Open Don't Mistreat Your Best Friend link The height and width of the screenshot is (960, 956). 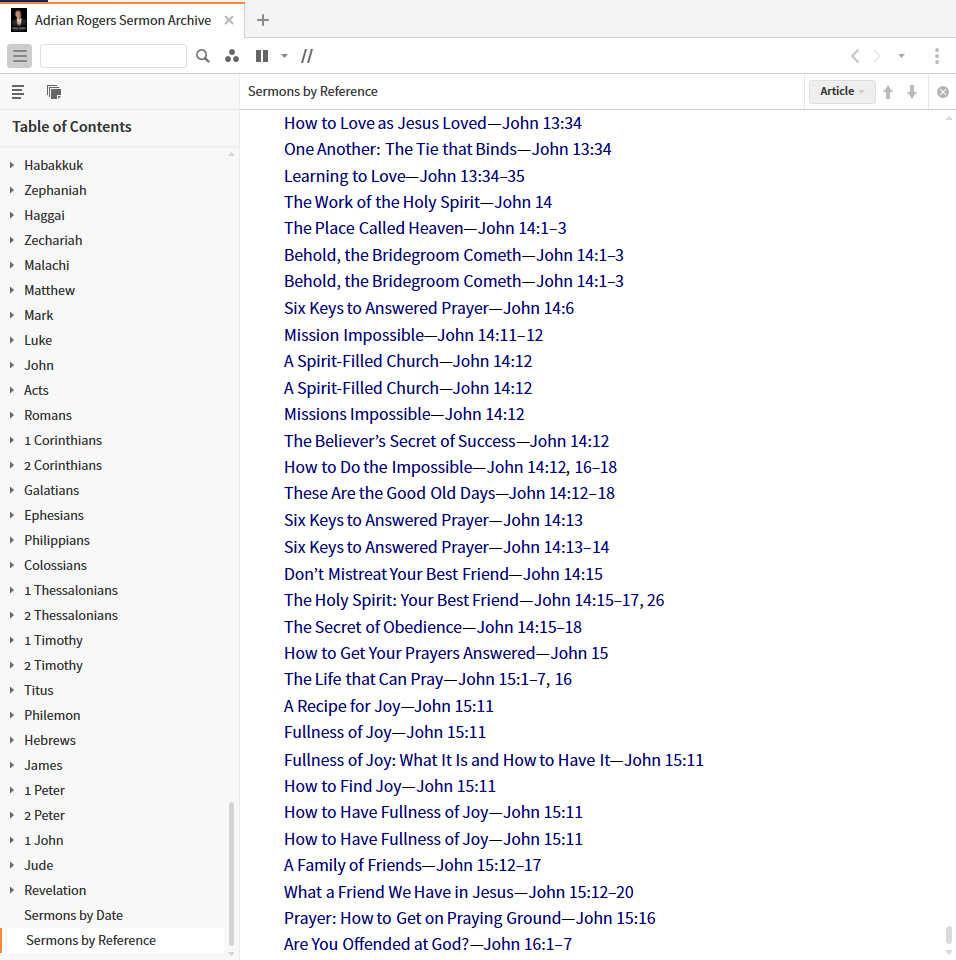[x=443, y=574]
